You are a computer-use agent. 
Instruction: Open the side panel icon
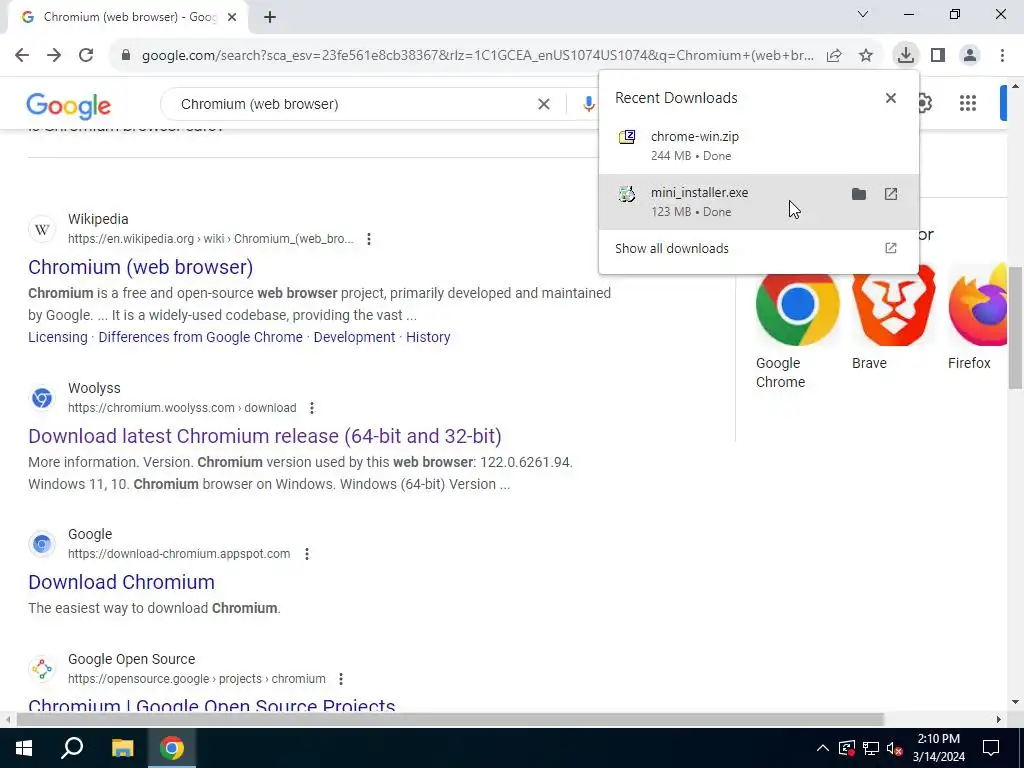tap(938, 55)
